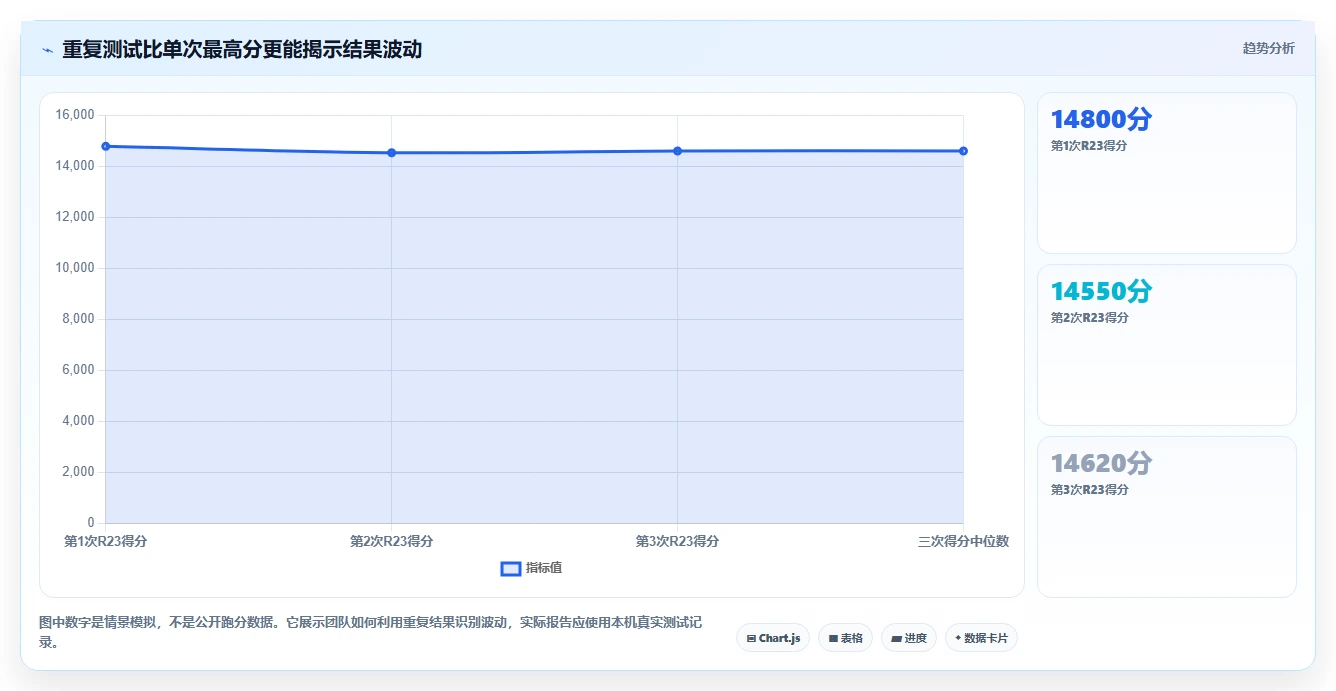Click the 第3次R23得分 x-axis label
The height and width of the screenshot is (691, 1336).
pos(677,541)
